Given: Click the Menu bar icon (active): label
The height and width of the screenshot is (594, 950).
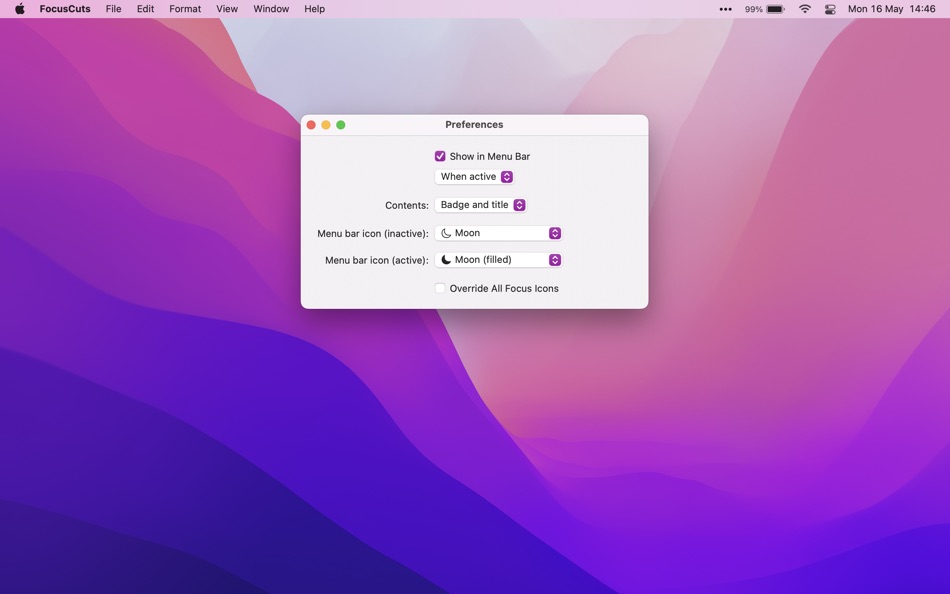Looking at the screenshot, I should click(376, 260).
